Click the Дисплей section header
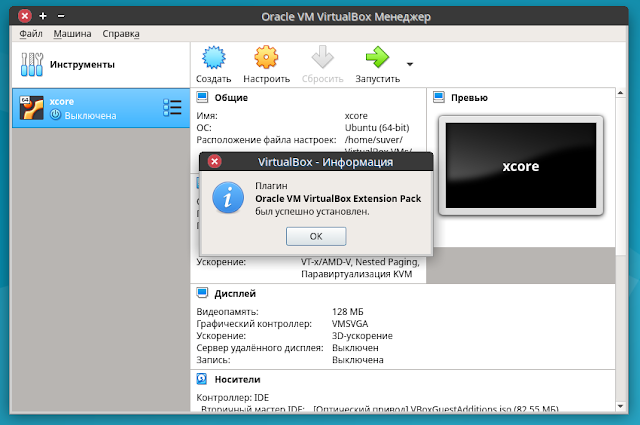This screenshot has width=640, height=425. pyautogui.click(x=235, y=294)
